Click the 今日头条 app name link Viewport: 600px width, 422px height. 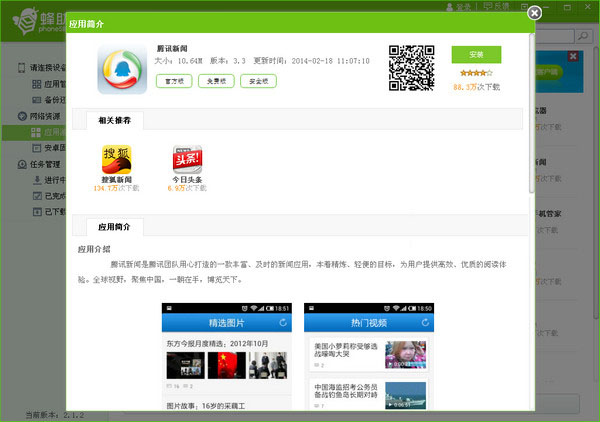coord(187,179)
